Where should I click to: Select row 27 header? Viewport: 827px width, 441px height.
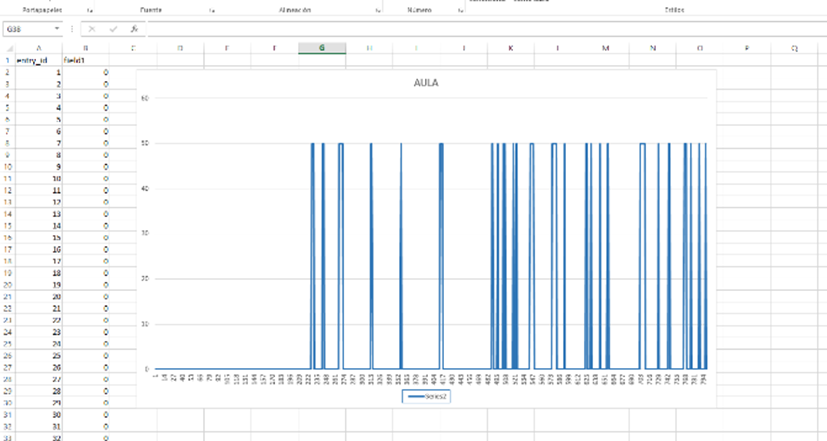[7, 367]
